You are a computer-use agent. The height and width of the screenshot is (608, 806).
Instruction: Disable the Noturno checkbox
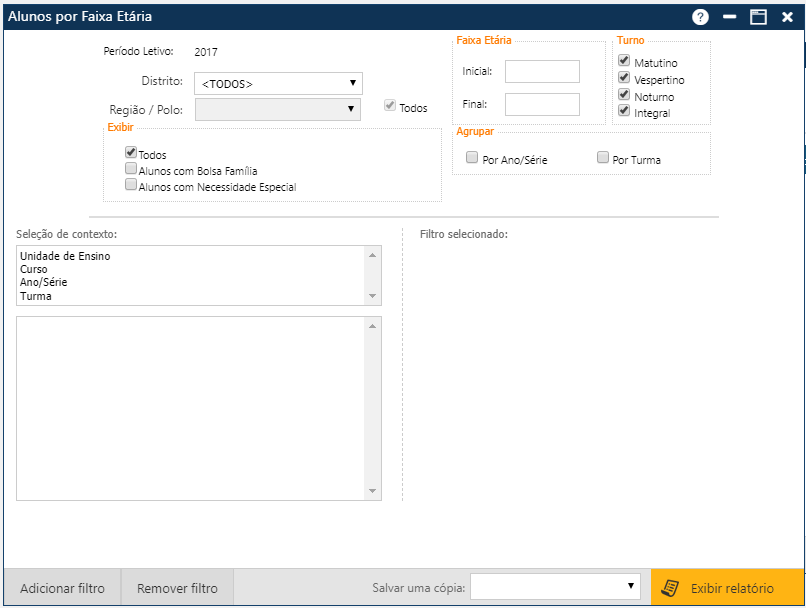click(x=624, y=95)
